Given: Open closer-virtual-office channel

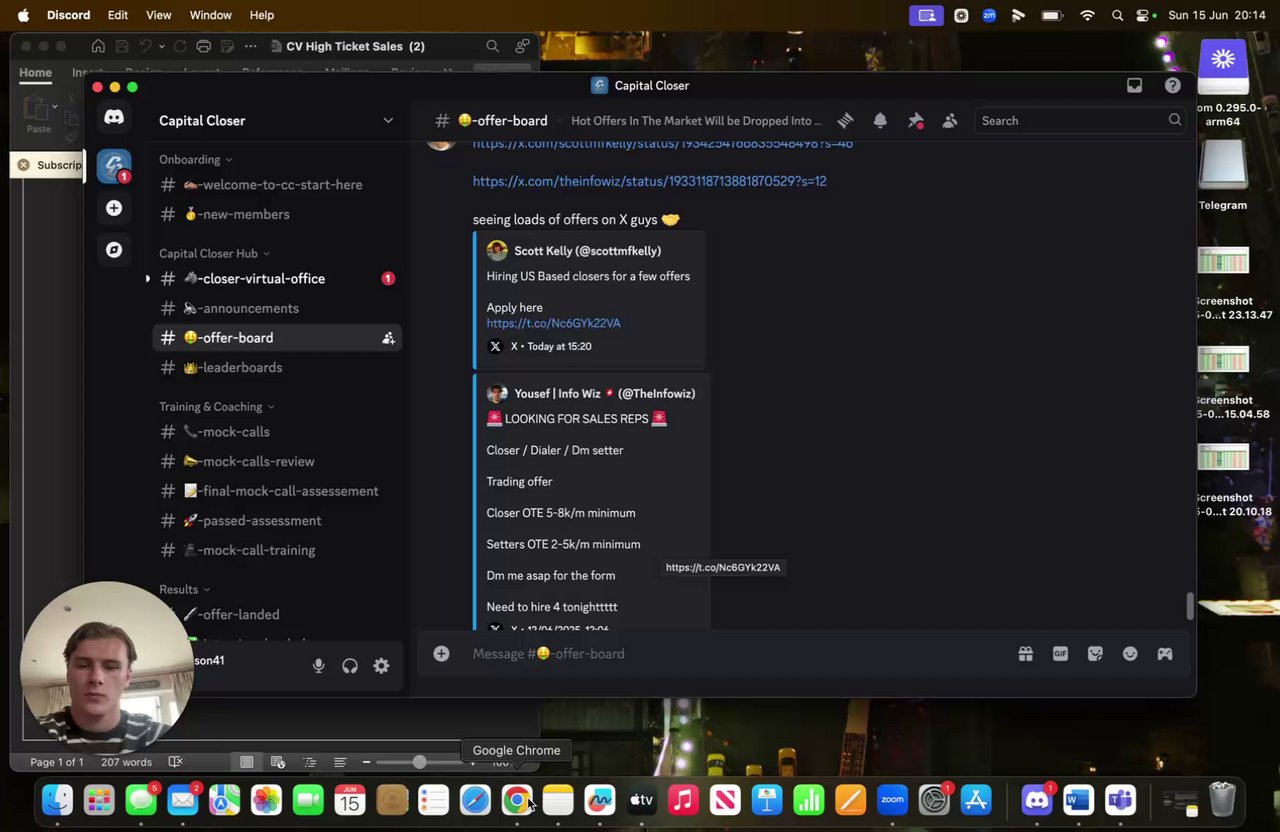Looking at the screenshot, I should pyautogui.click(x=278, y=279).
